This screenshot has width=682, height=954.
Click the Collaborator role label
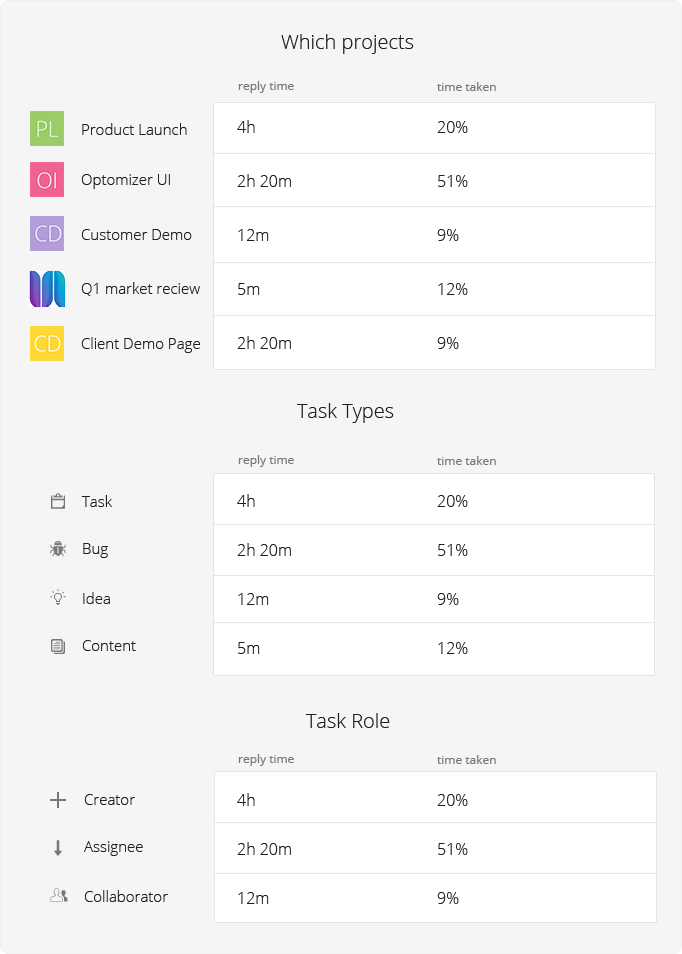[x=126, y=897]
